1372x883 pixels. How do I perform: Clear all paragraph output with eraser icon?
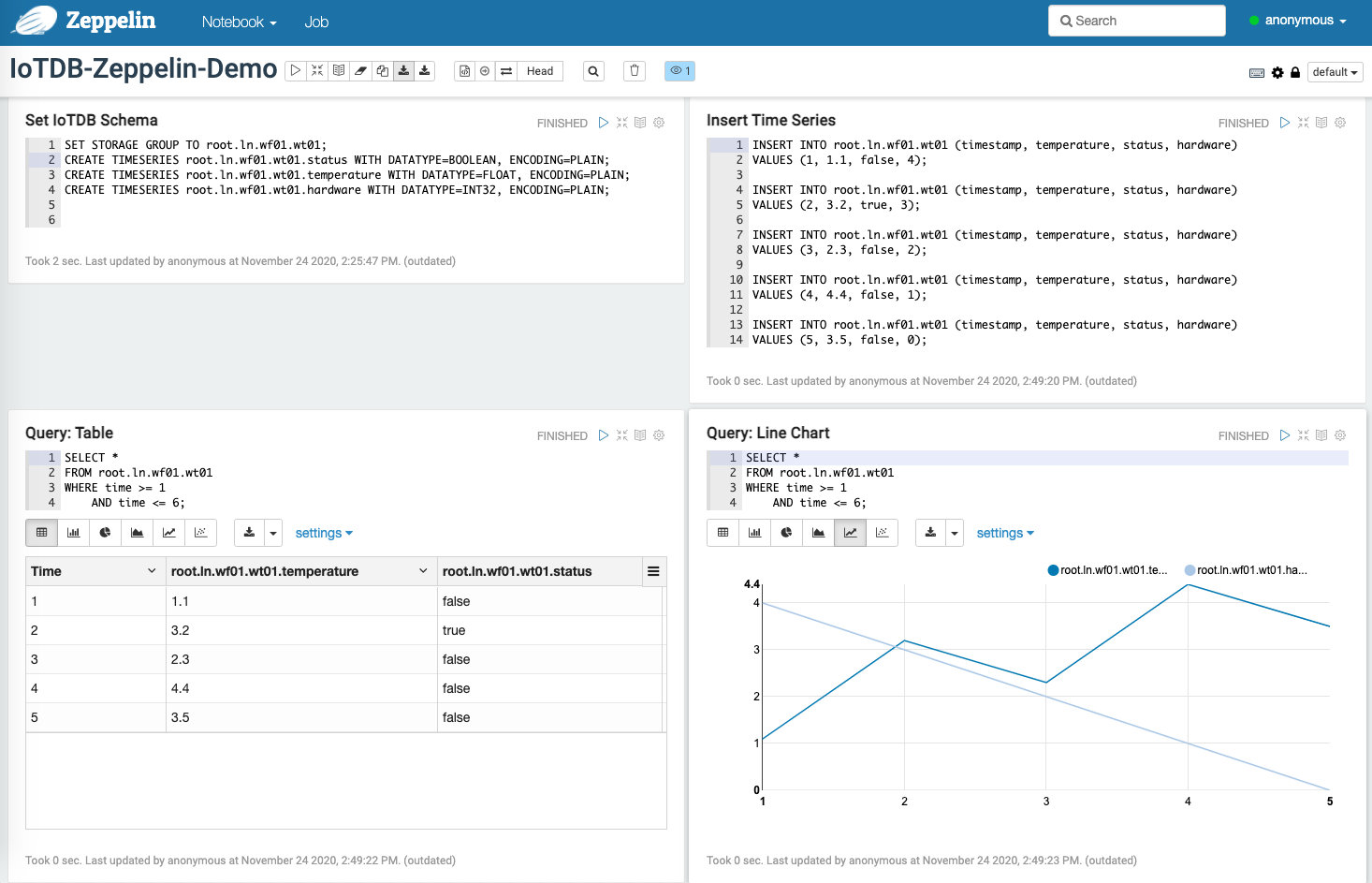click(x=360, y=70)
